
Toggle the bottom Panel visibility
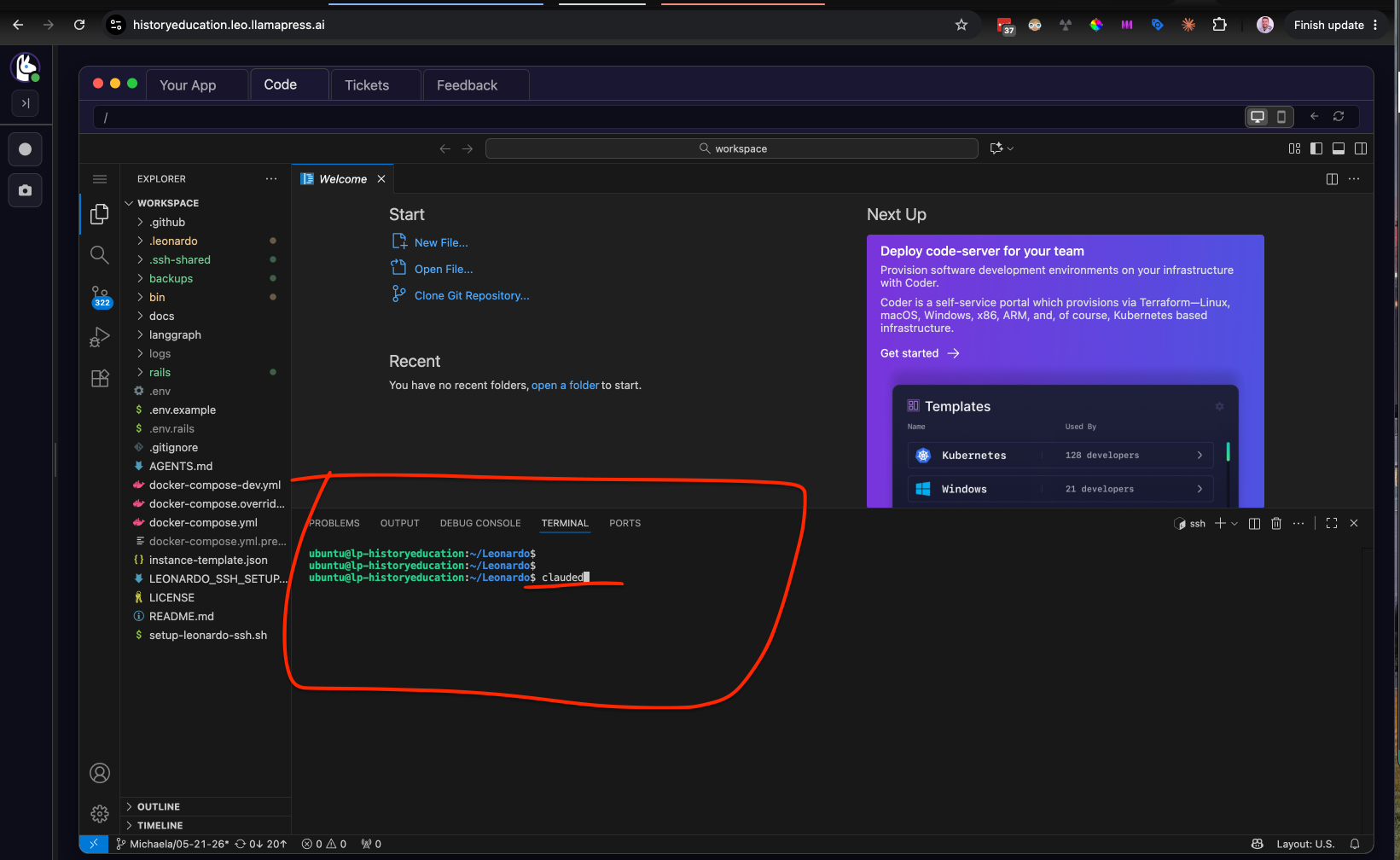point(1339,148)
